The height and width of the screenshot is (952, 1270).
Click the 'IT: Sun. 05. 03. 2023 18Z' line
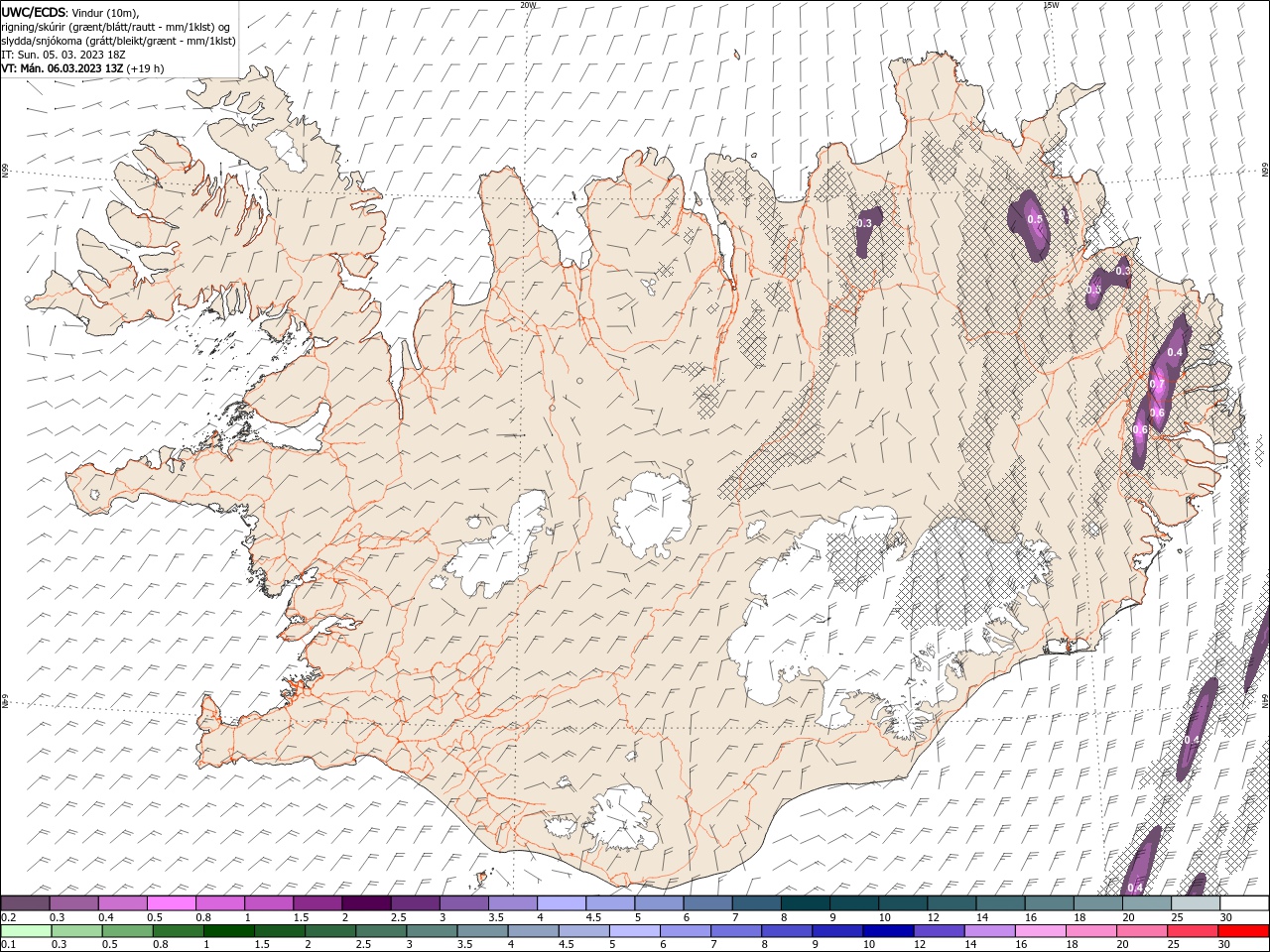(63, 55)
